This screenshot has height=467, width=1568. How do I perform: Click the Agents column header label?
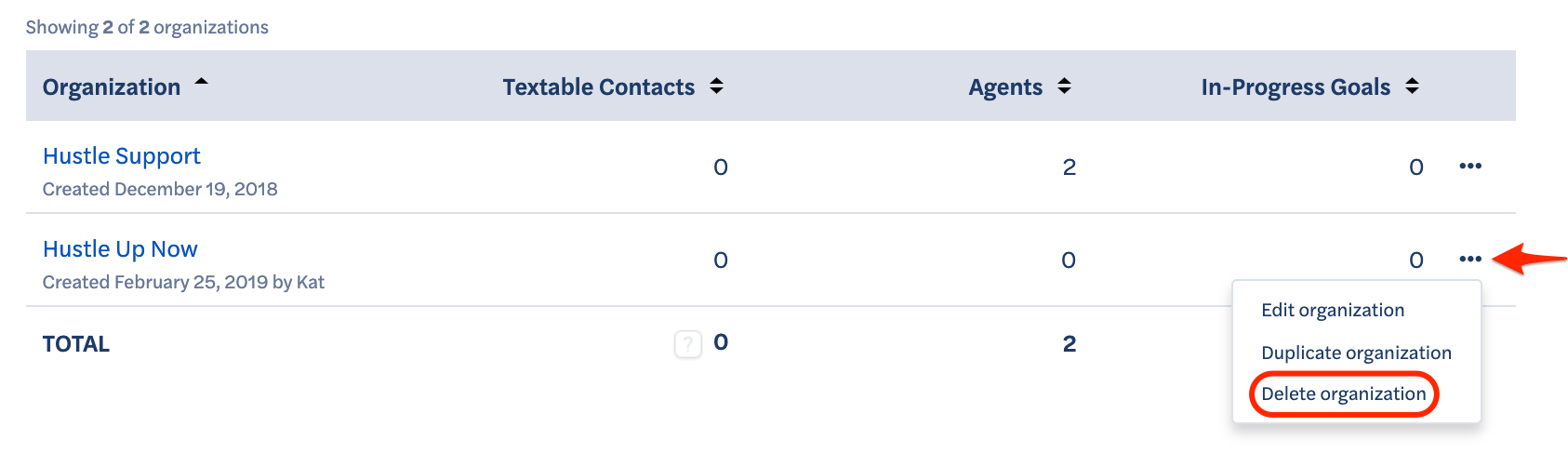point(1005,87)
